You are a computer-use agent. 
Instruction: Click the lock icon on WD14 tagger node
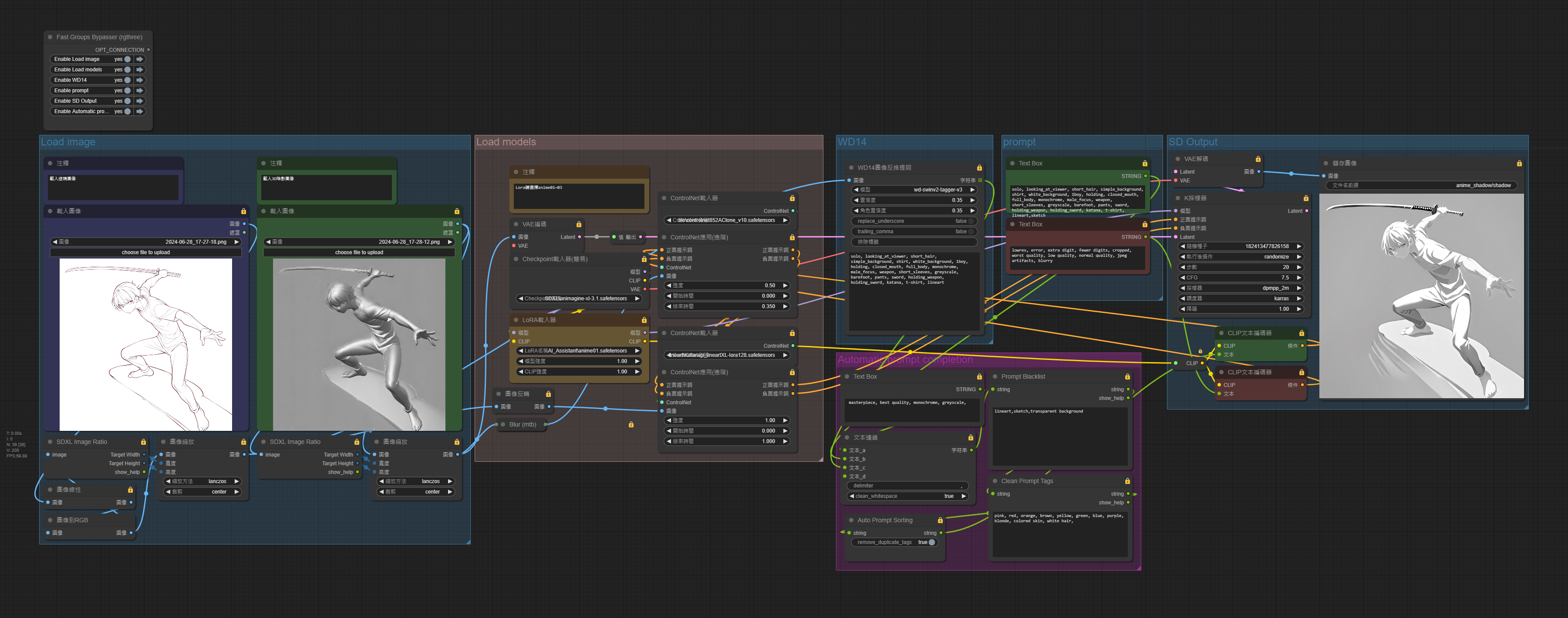coord(979,168)
